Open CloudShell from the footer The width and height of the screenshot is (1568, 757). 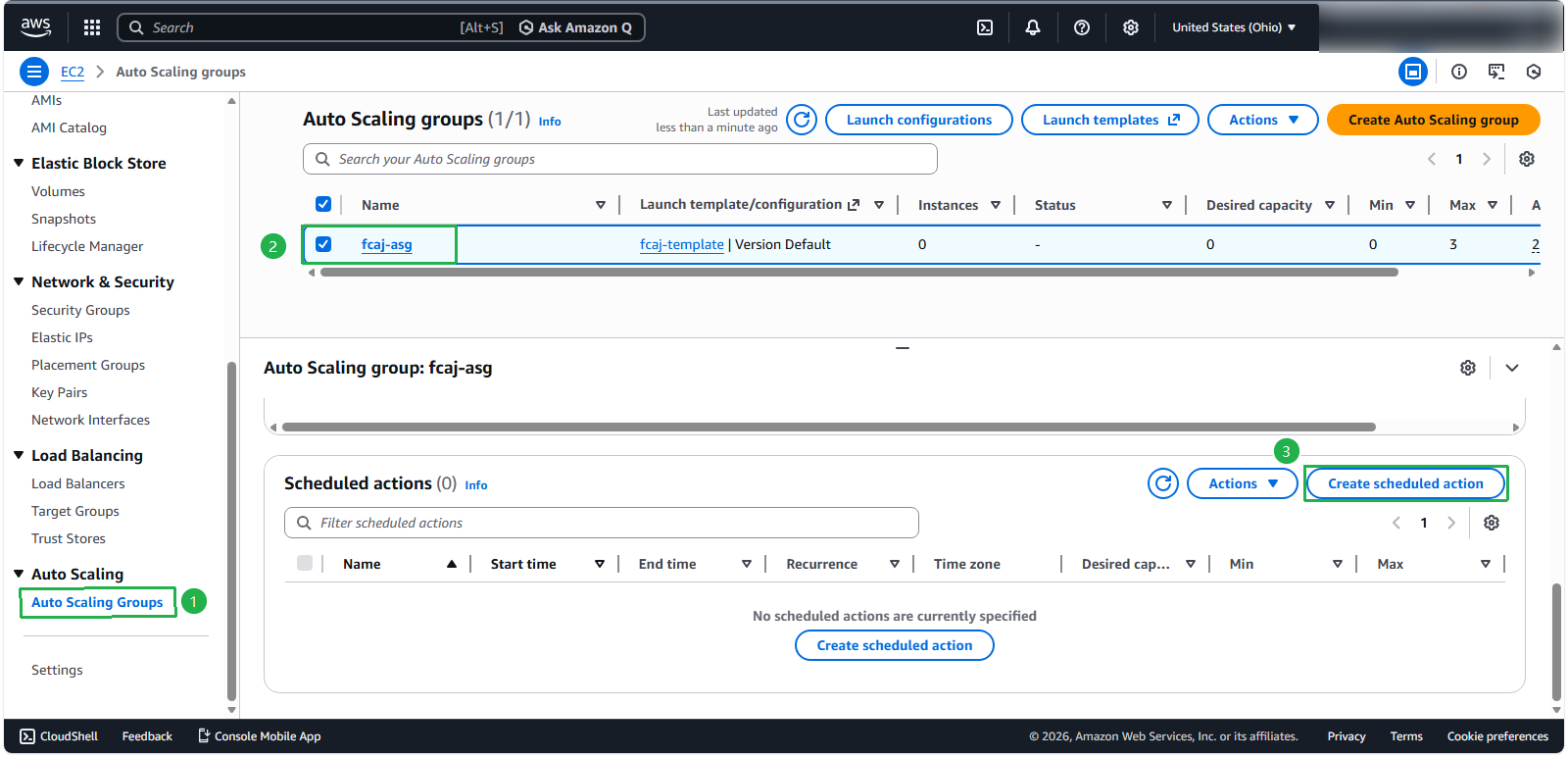click(59, 736)
